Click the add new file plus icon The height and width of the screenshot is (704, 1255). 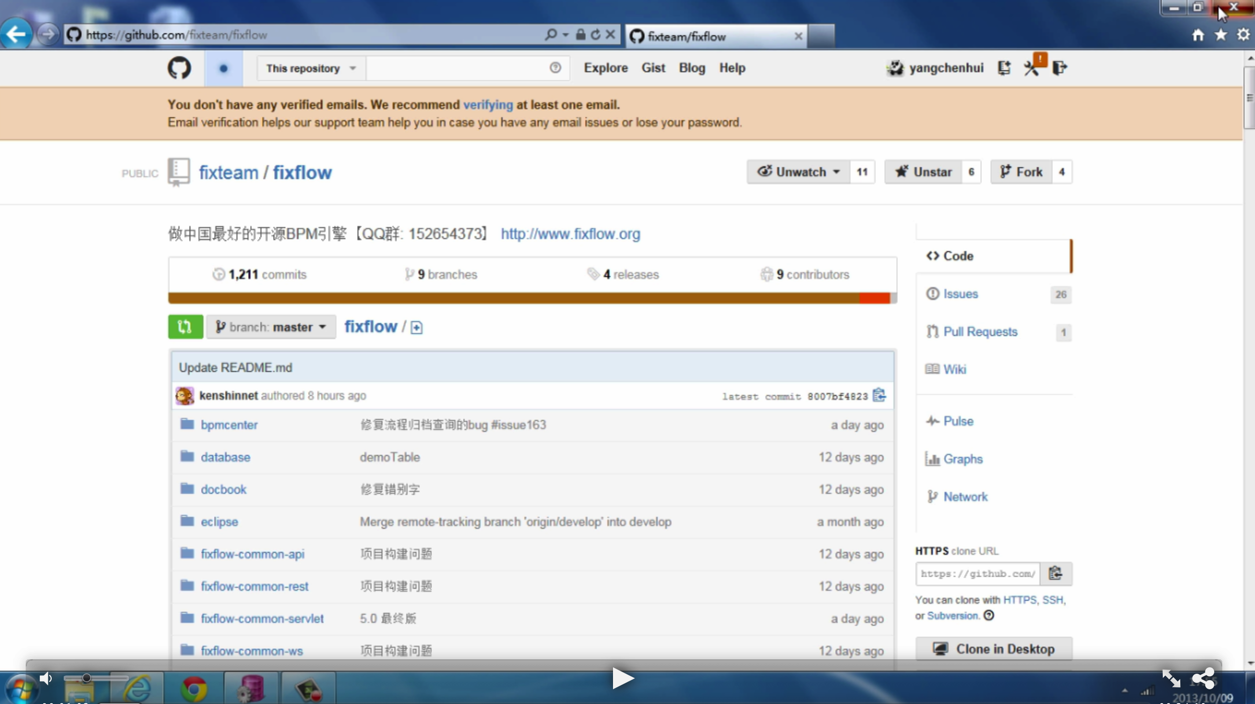point(417,328)
